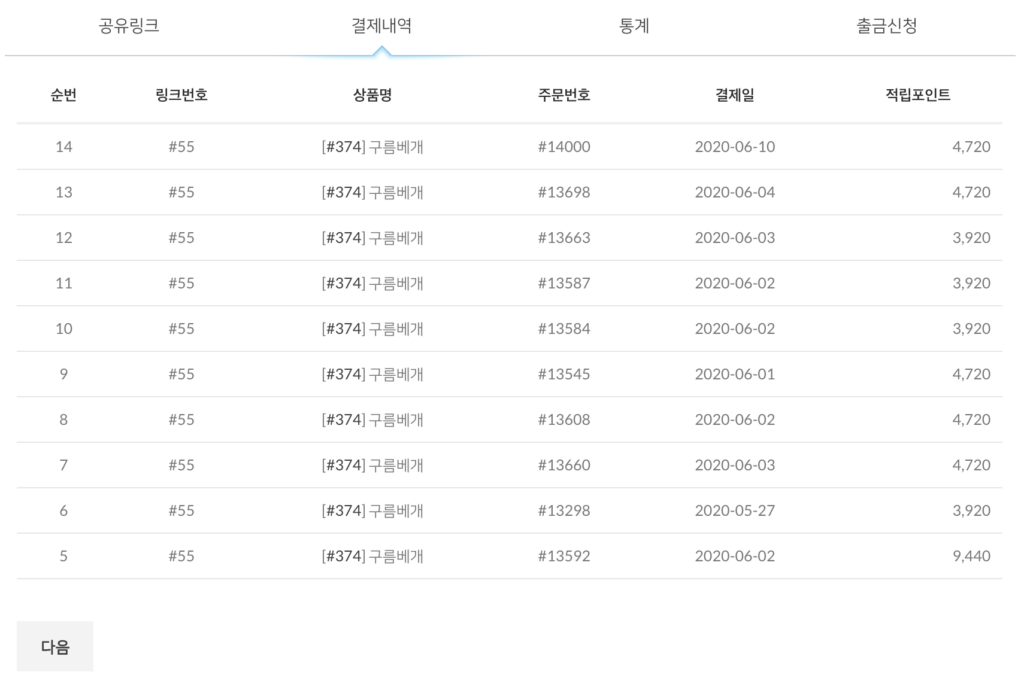Select order number #13663
Viewport: 1024px width, 681px height.
point(564,238)
